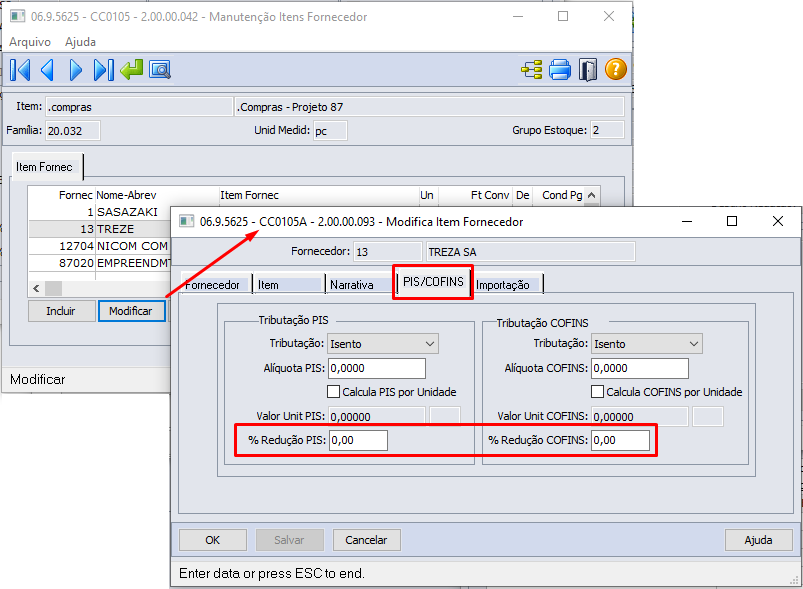The width and height of the screenshot is (803, 589).
Task: Click the Item field showing .compras
Action: [x=139, y=107]
